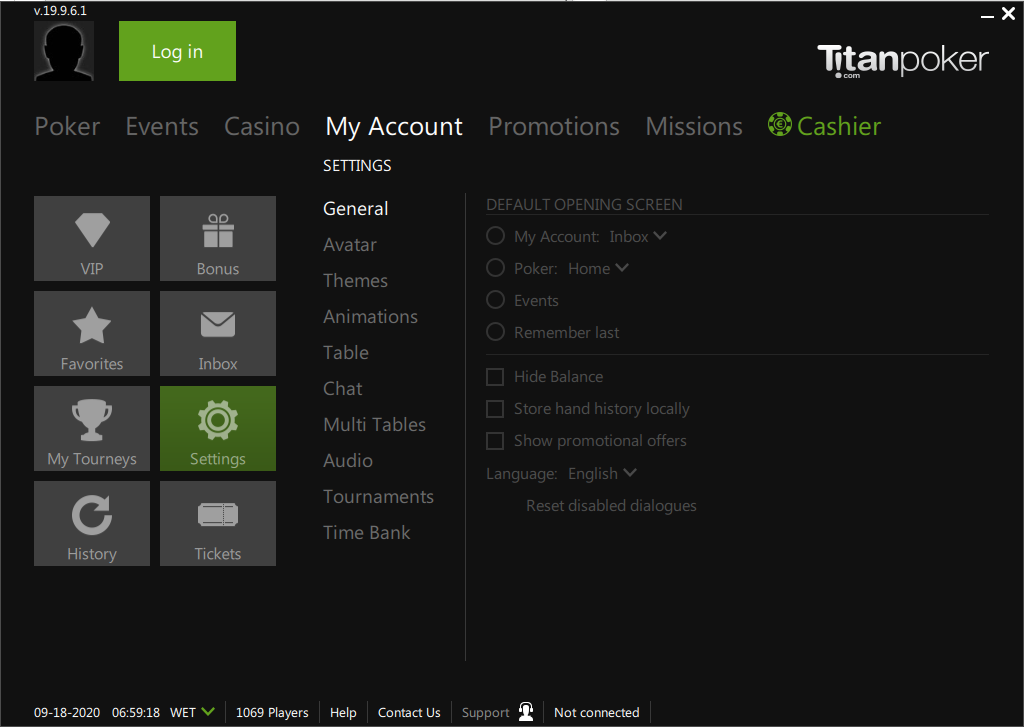Go to the Missions tab
The width and height of the screenshot is (1024, 727).
(x=694, y=126)
